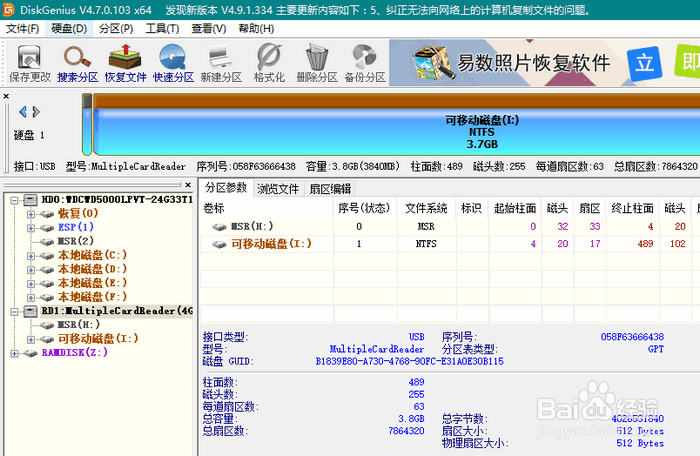Click the 终止柱面 column header
The height and width of the screenshot is (456, 700).
632,208
